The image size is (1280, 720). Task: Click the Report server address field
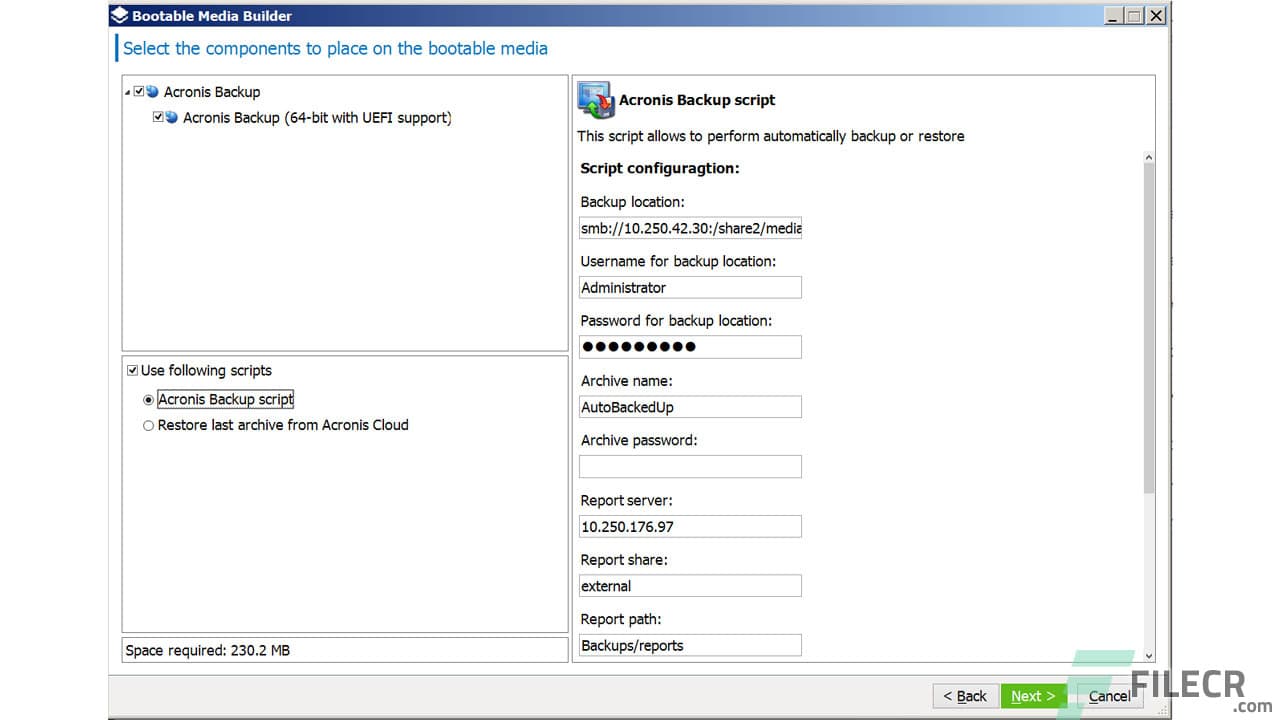pyautogui.click(x=690, y=525)
